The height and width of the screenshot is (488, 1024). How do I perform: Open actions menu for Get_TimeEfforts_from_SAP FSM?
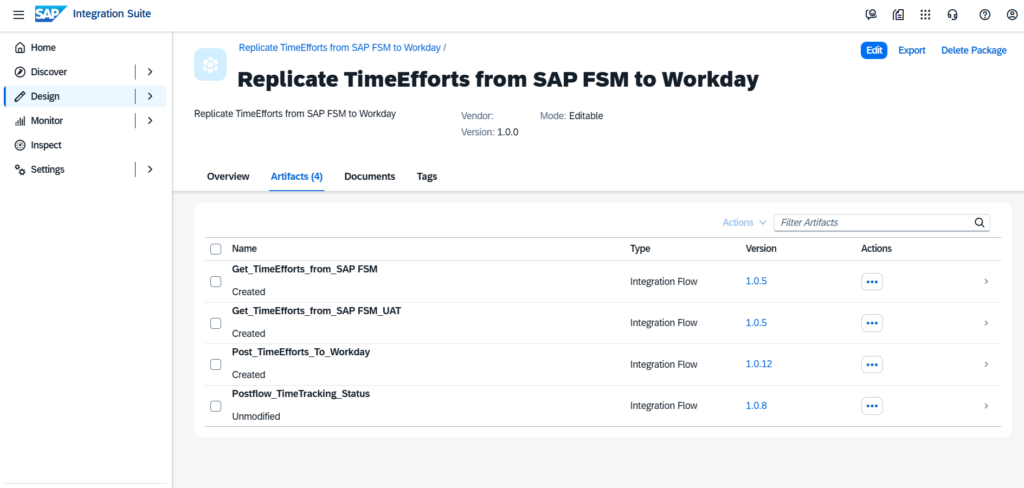[x=872, y=282]
